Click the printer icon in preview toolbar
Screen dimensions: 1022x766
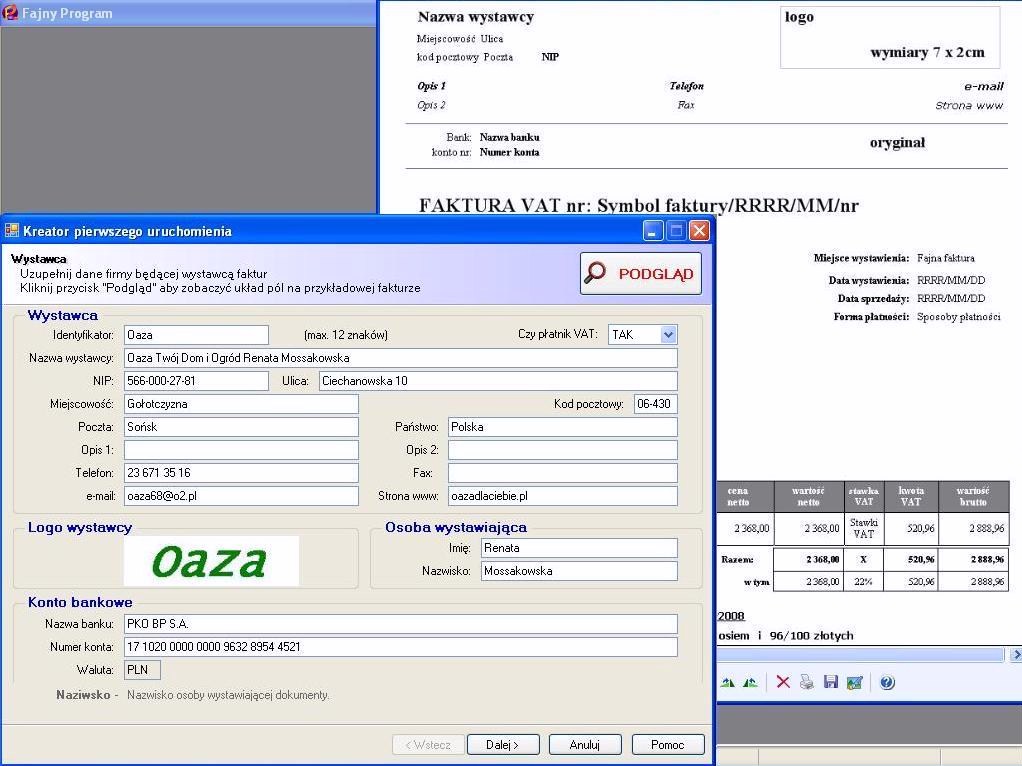(806, 682)
